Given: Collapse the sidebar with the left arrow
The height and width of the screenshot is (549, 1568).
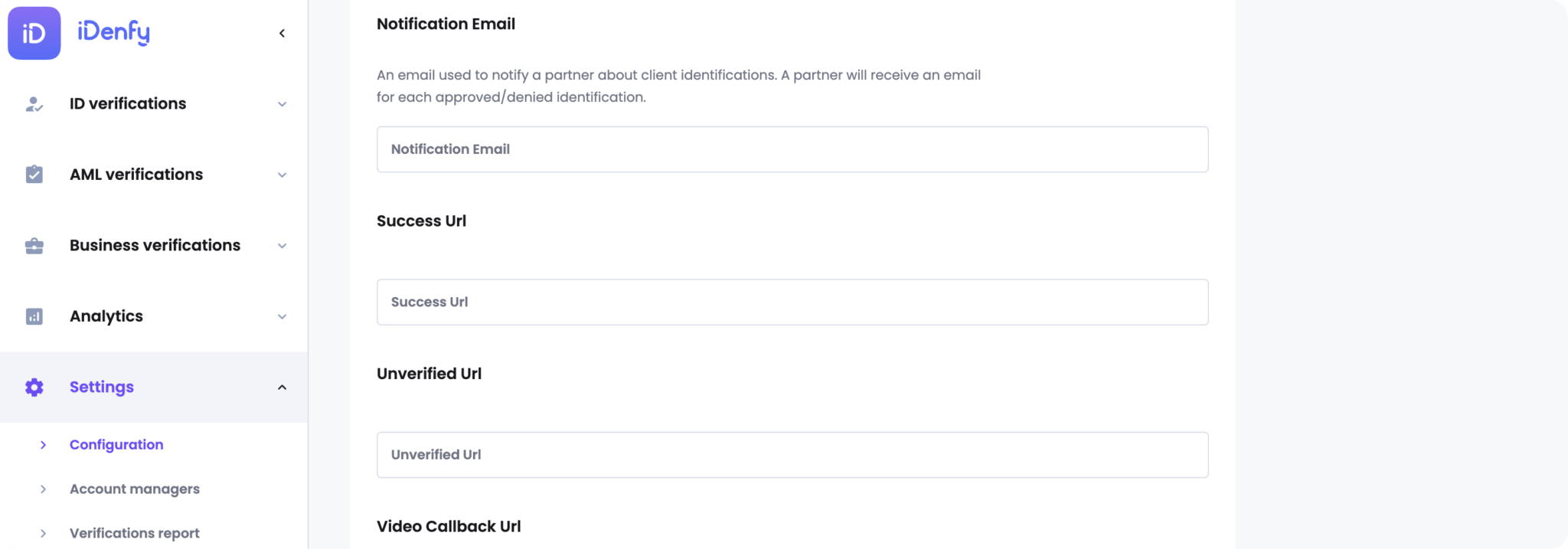Looking at the screenshot, I should (x=282, y=33).
